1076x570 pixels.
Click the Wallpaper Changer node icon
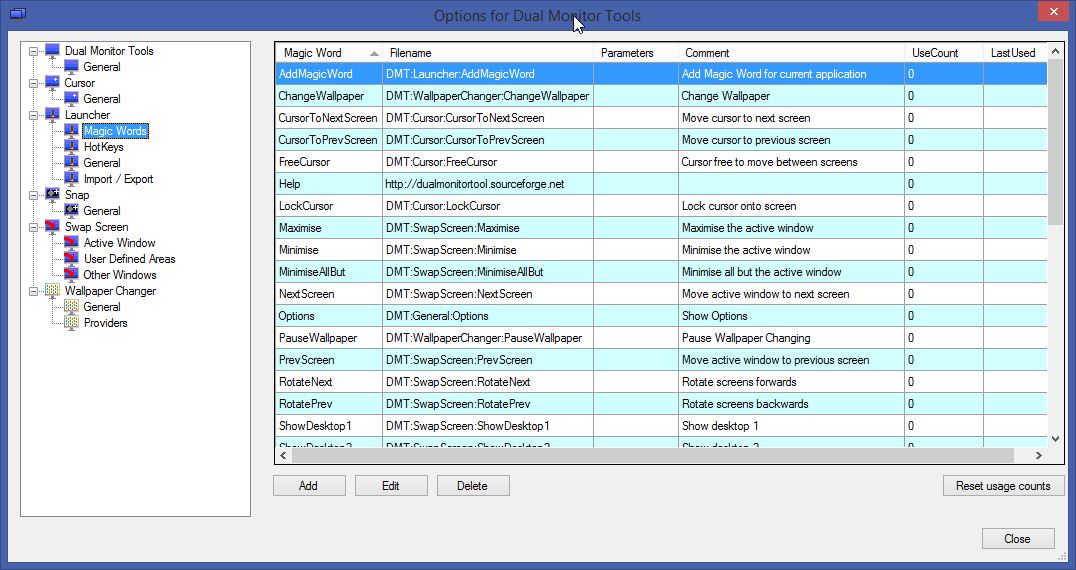(52, 291)
